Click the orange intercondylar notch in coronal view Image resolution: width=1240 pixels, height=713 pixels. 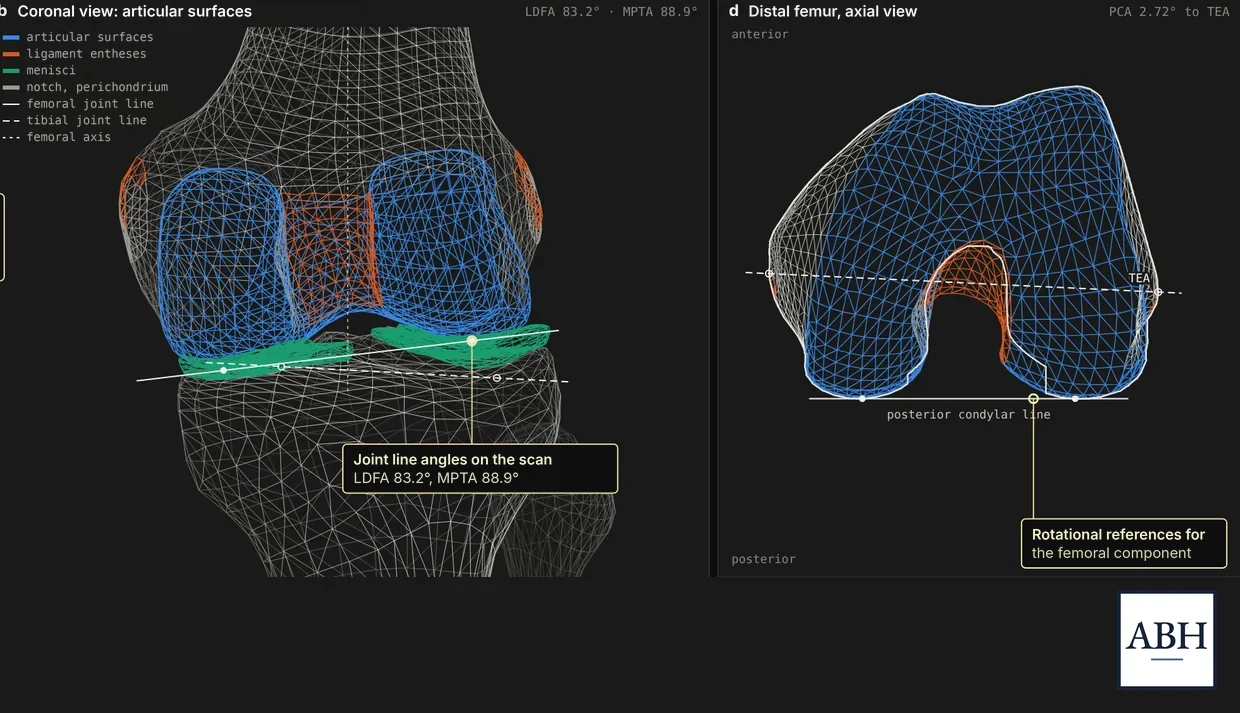[x=327, y=250]
